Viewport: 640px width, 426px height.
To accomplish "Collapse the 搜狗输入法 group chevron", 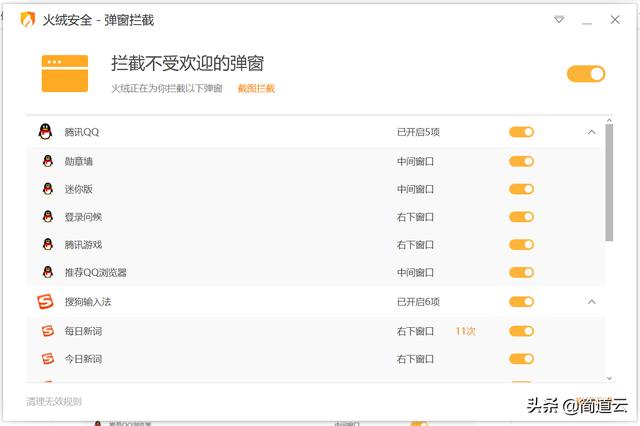I will 591,302.
